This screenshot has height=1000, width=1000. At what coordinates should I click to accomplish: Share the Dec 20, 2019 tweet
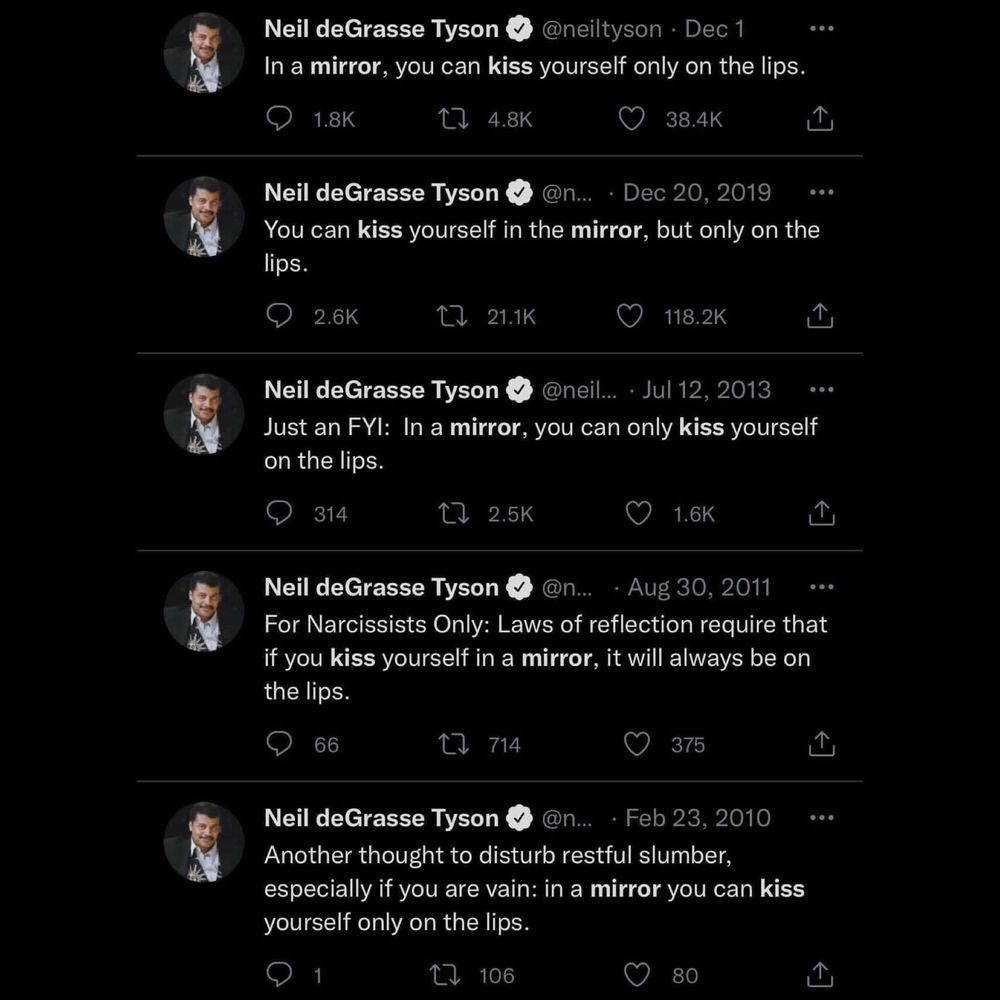click(x=820, y=316)
